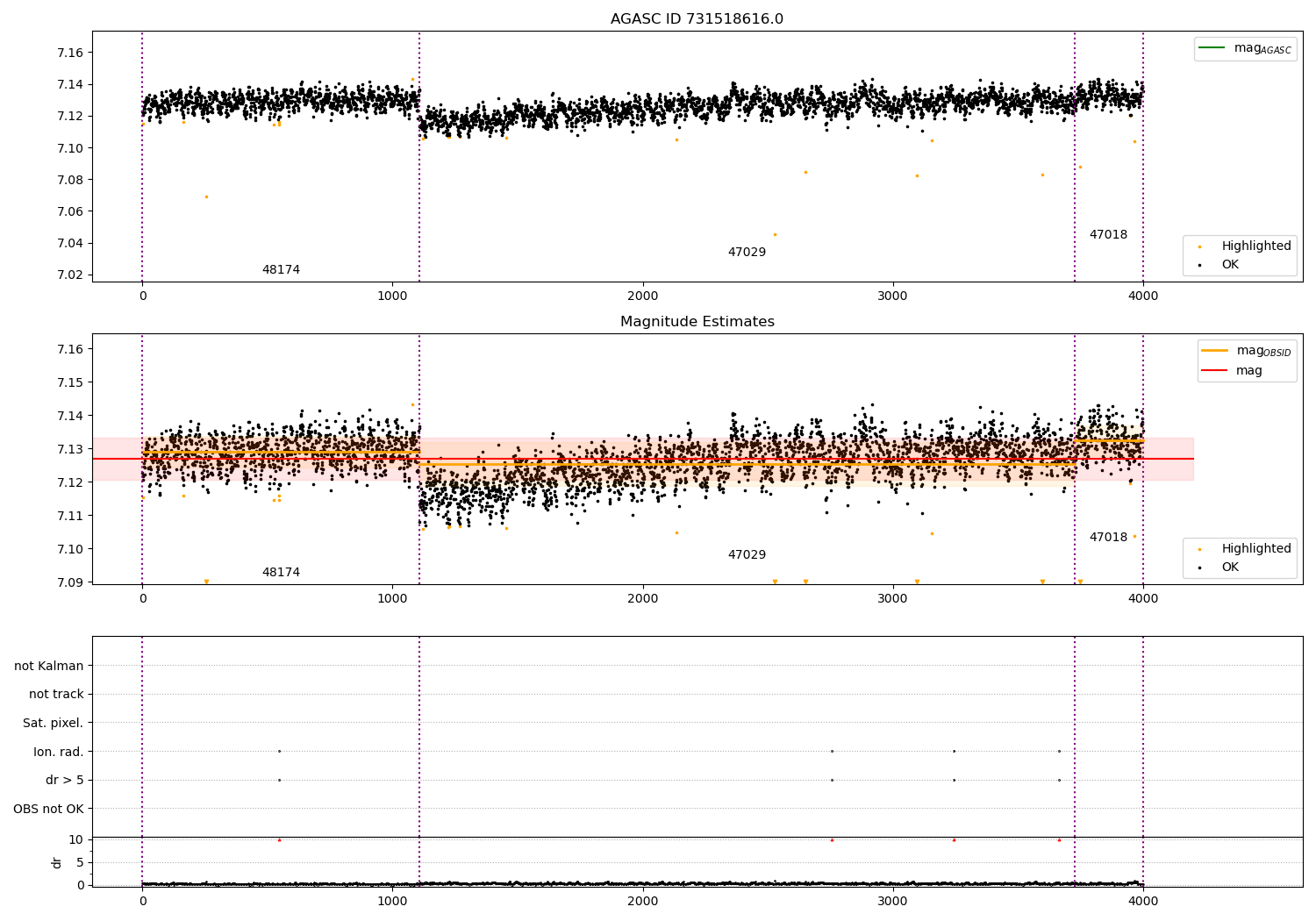Image resolution: width=1316 pixels, height=921 pixels.
Task: Click the 'OBS not OK' row label
Action: (x=48, y=809)
